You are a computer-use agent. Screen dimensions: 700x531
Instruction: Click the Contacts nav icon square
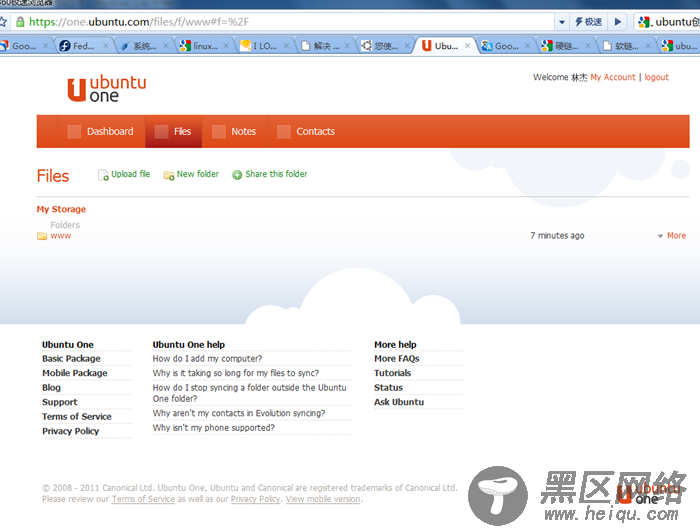[283, 132]
